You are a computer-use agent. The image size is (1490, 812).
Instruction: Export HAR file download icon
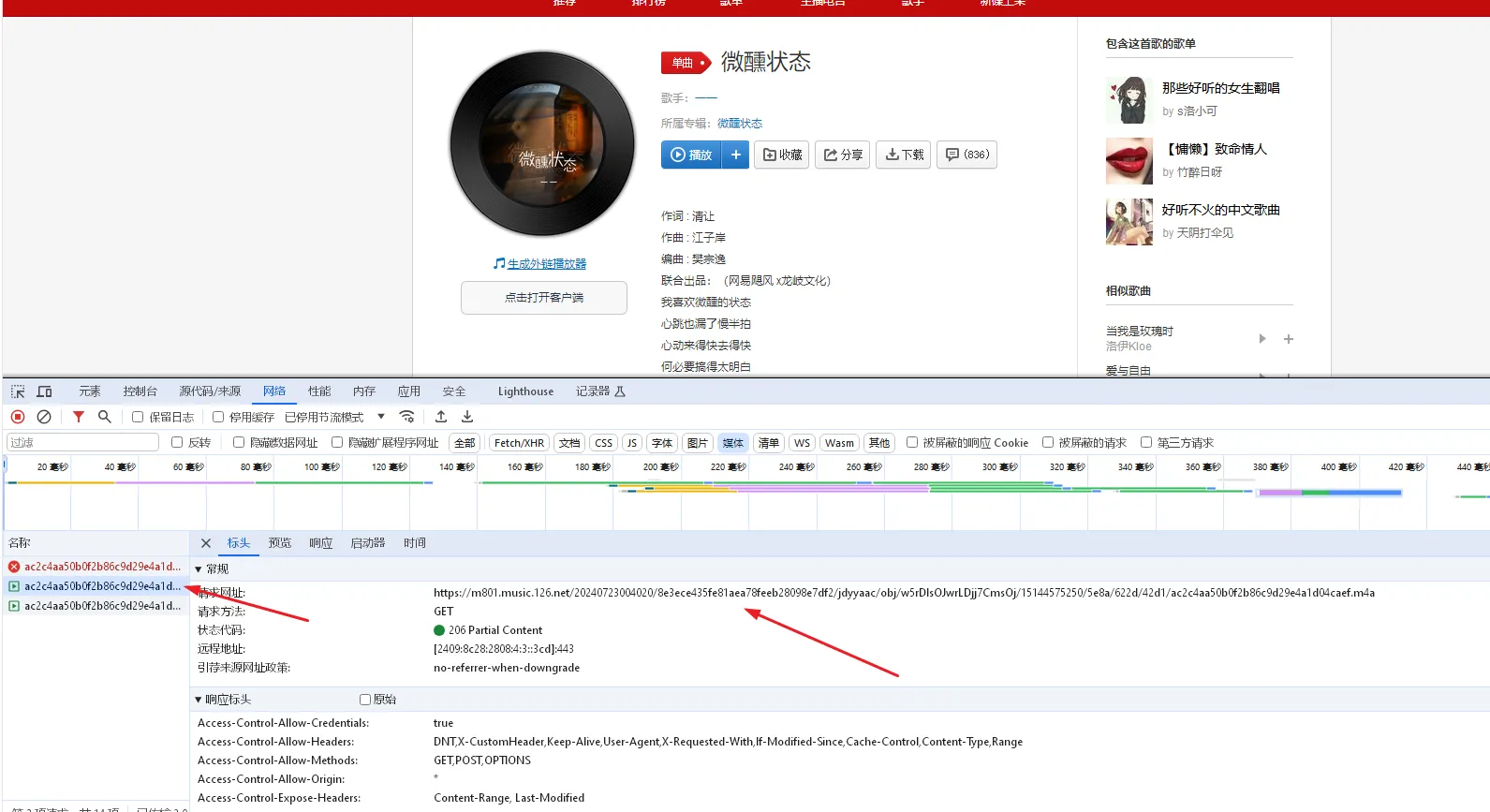(x=467, y=417)
